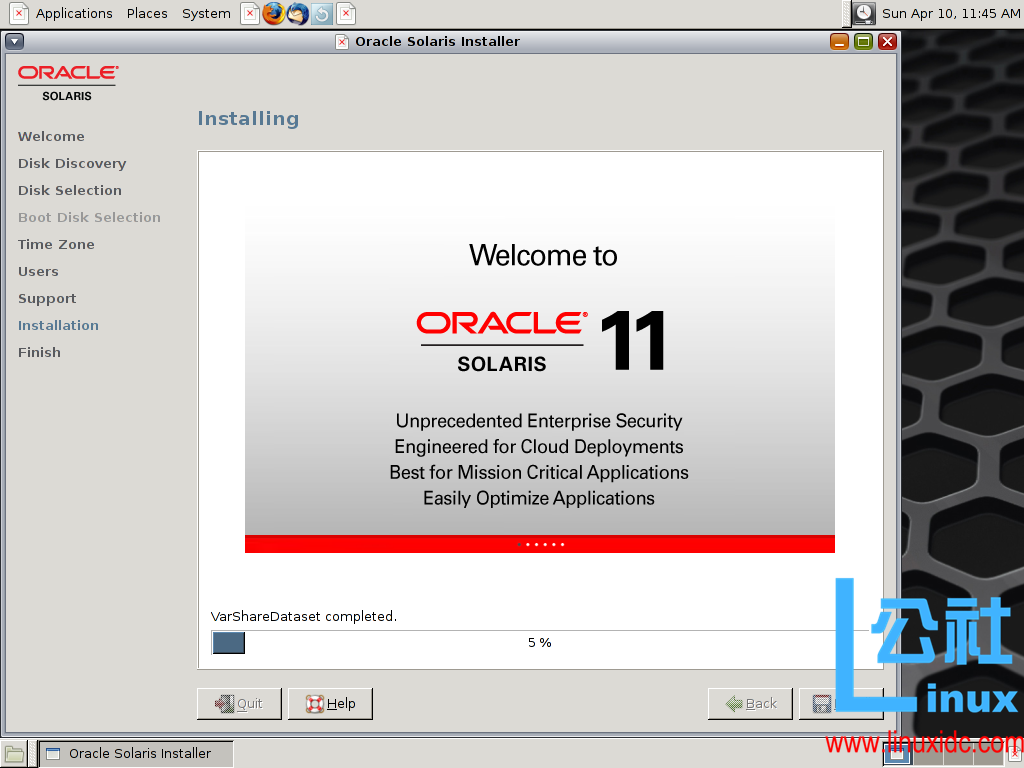Image resolution: width=1024 pixels, height=768 pixels.
Task: Click the "Welcome" step in the sidebar
Action: [x=51, y=136]
